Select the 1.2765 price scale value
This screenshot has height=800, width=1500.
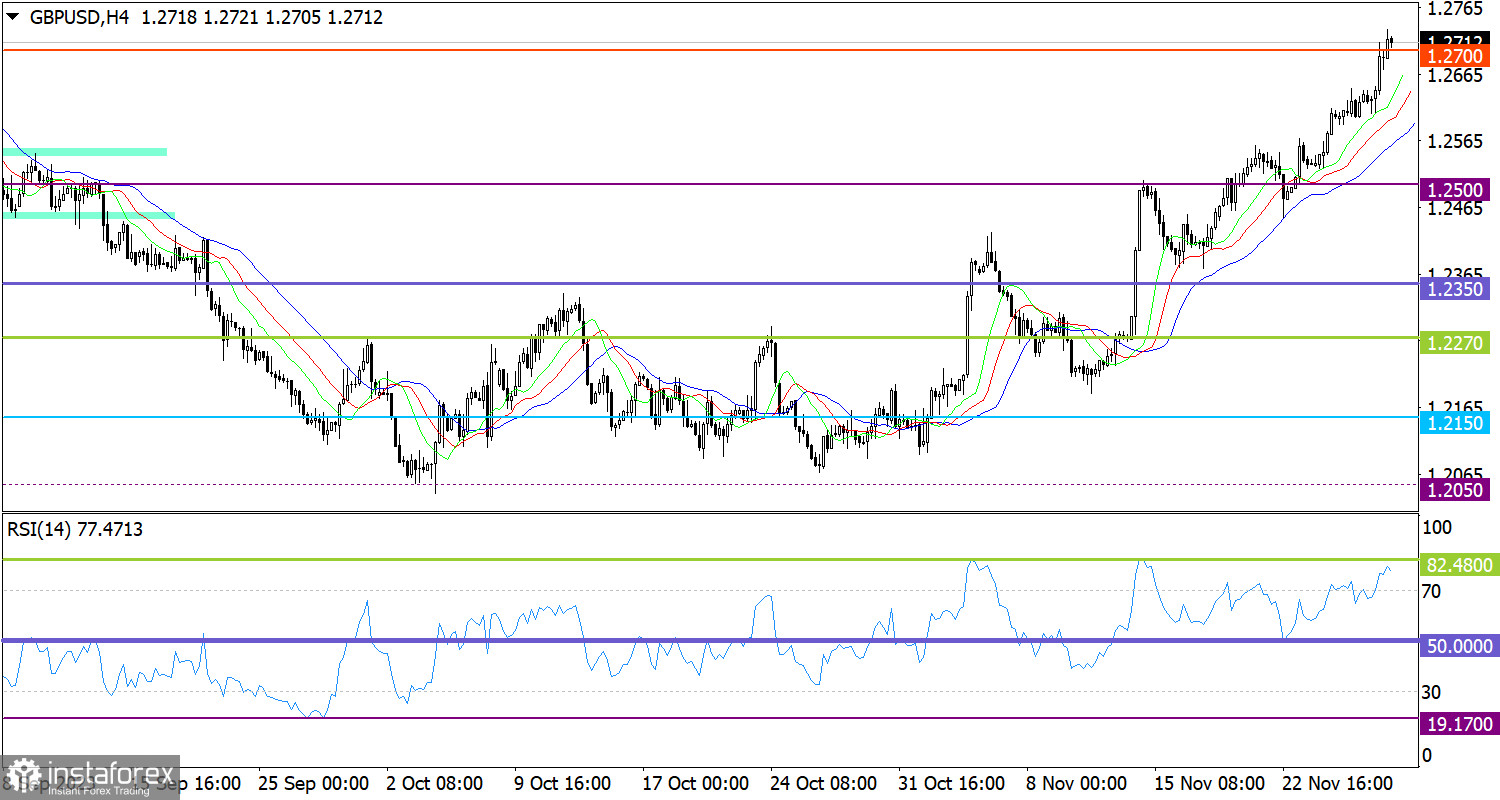point(1455,9)
